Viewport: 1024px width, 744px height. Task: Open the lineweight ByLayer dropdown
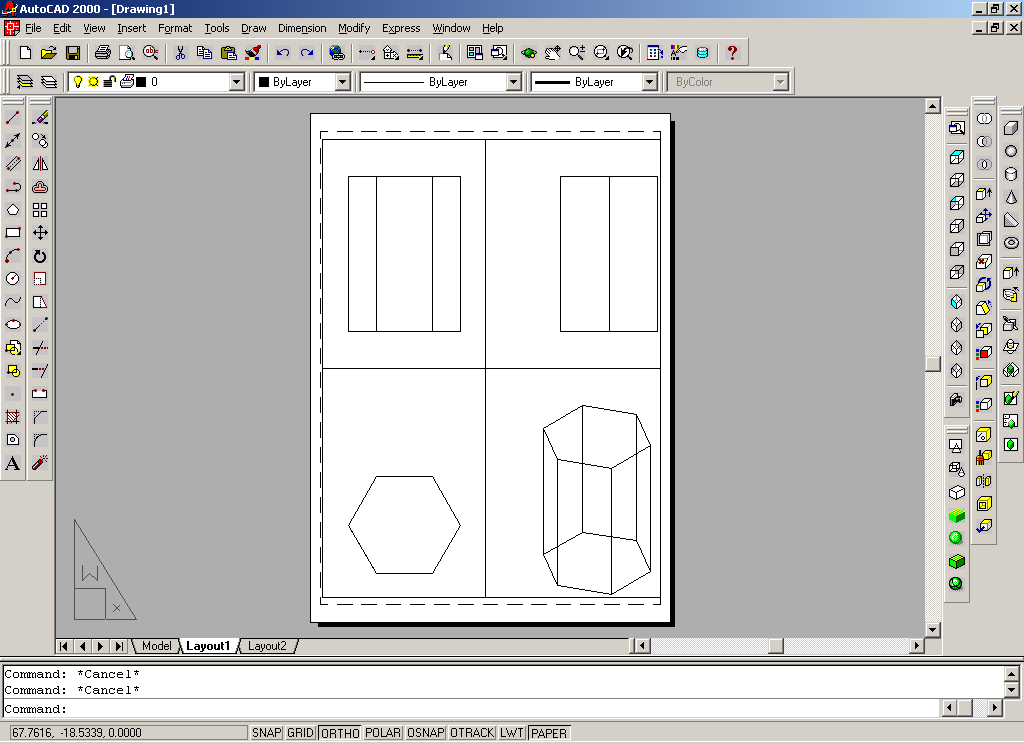649,82
